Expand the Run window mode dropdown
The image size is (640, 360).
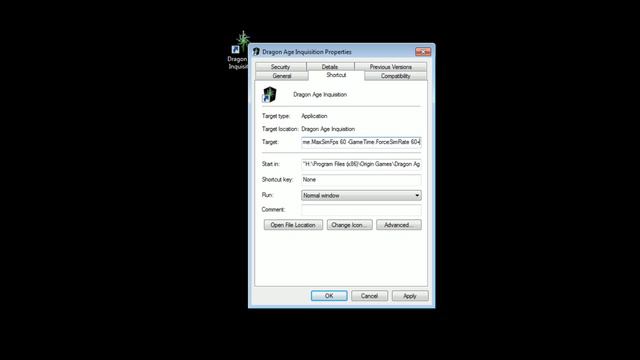[361, 196]
